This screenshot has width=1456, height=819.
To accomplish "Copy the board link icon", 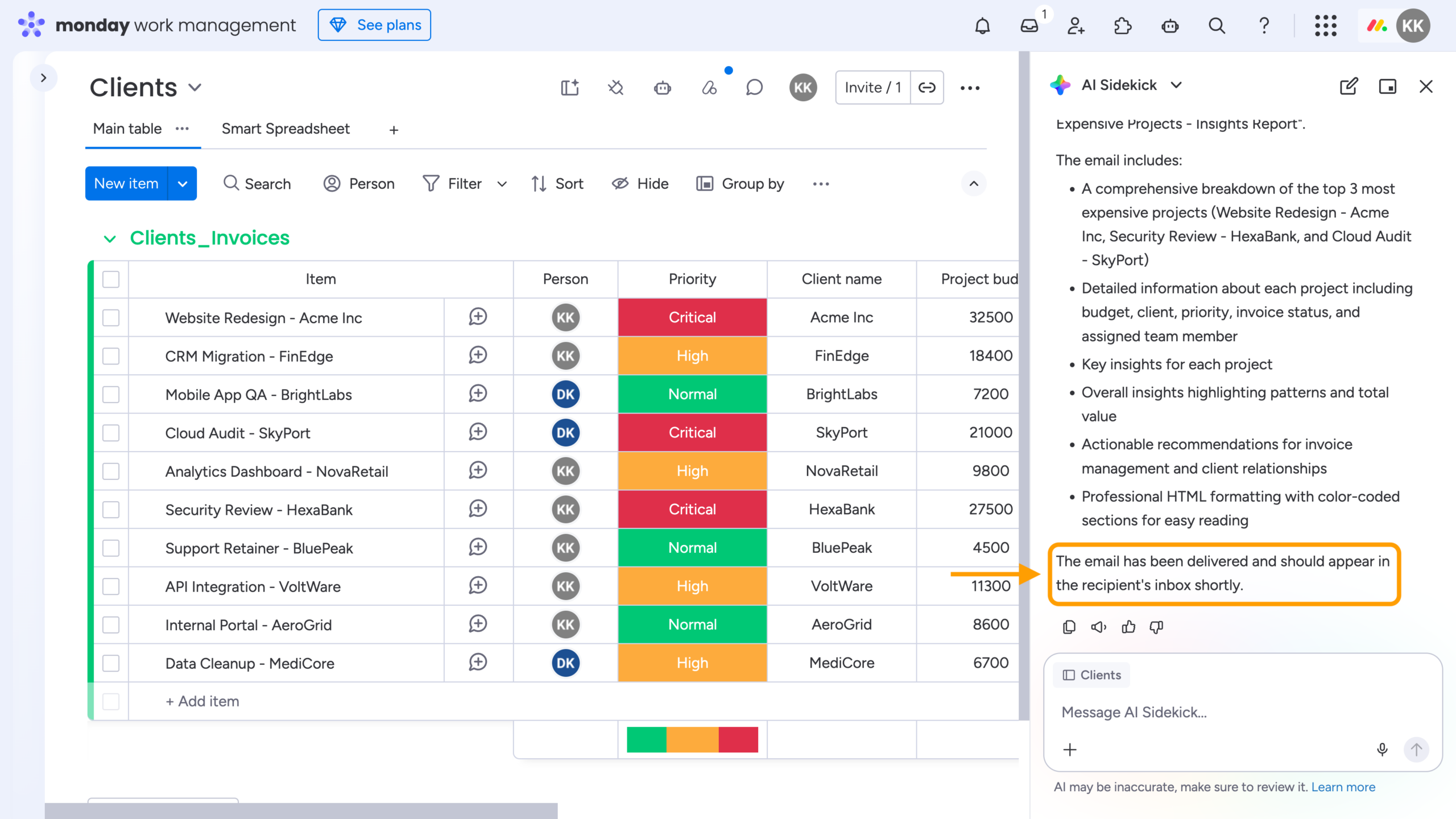I will 927,88.
